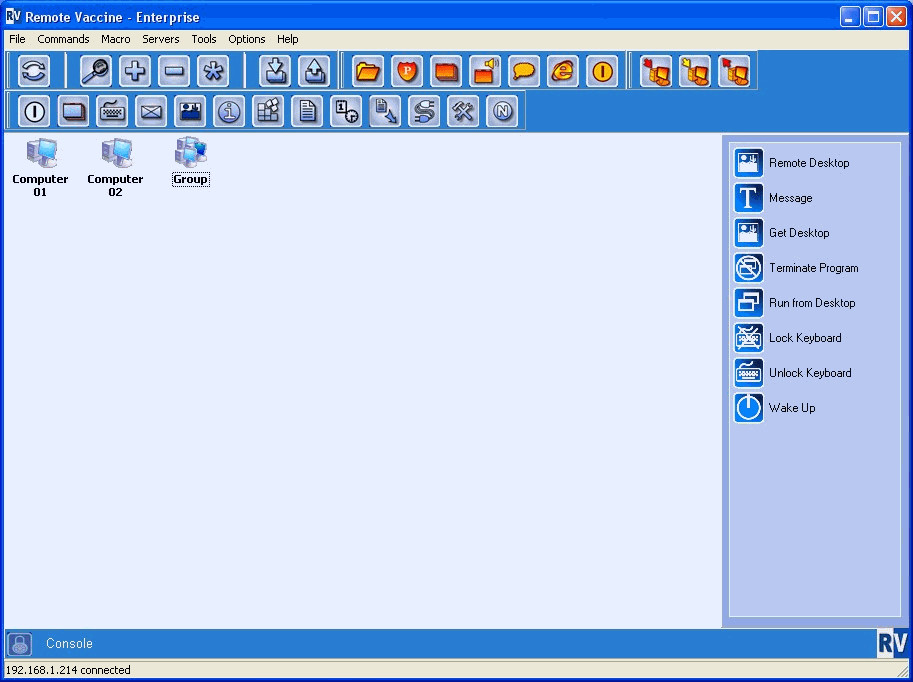Click the grey power button icon
The image size is (913, 682).
pos(34,111)
